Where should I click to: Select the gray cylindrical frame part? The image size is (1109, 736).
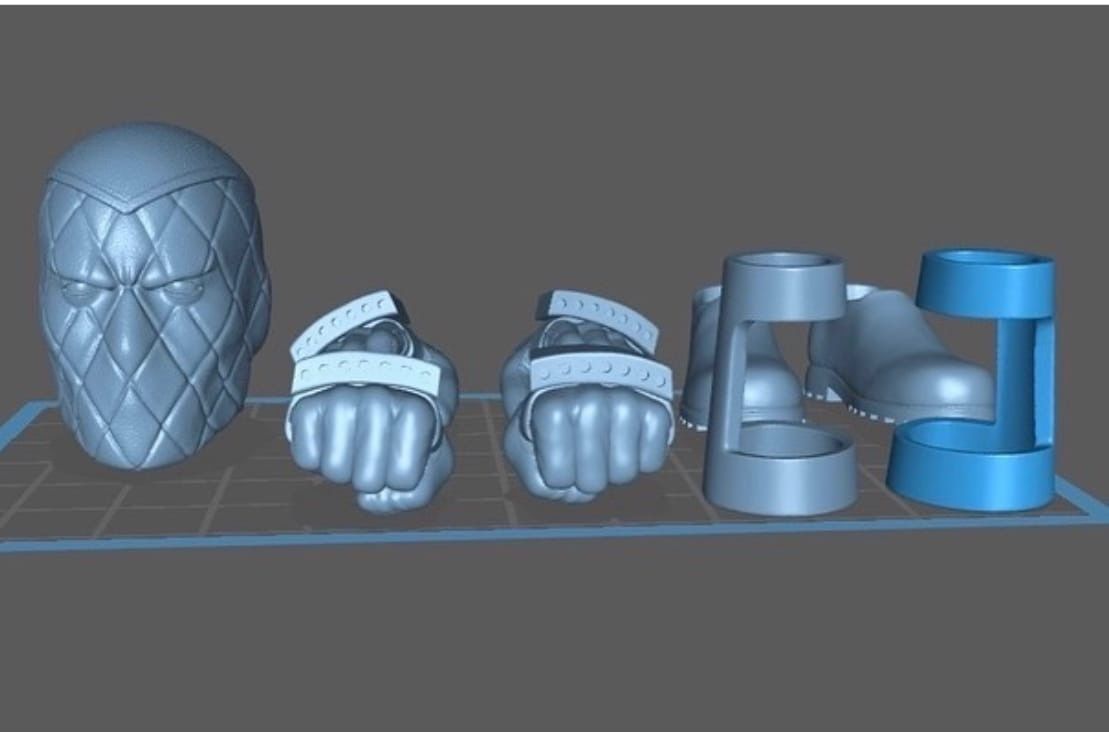(x=783, y=382)
